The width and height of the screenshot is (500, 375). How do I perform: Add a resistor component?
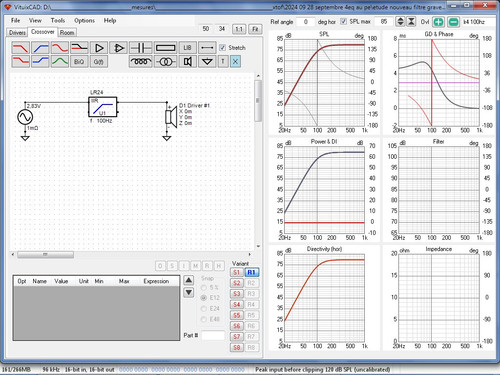coord(166,48)
